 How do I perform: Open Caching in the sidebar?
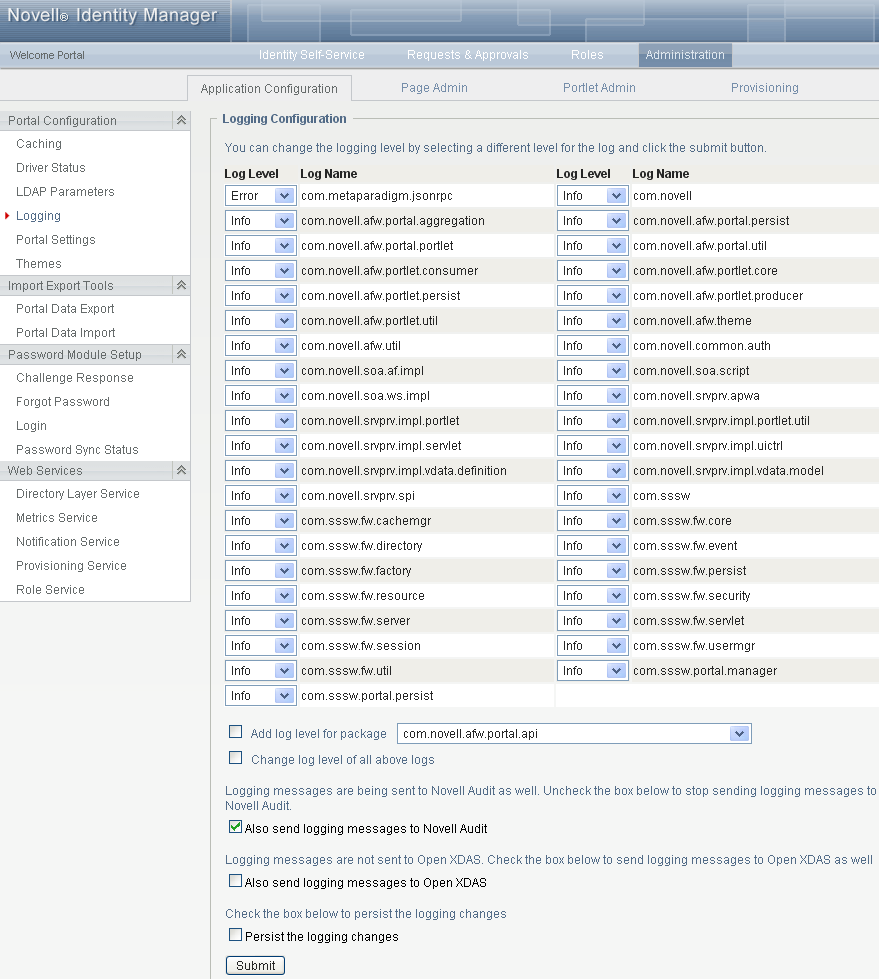coord(39,144)
